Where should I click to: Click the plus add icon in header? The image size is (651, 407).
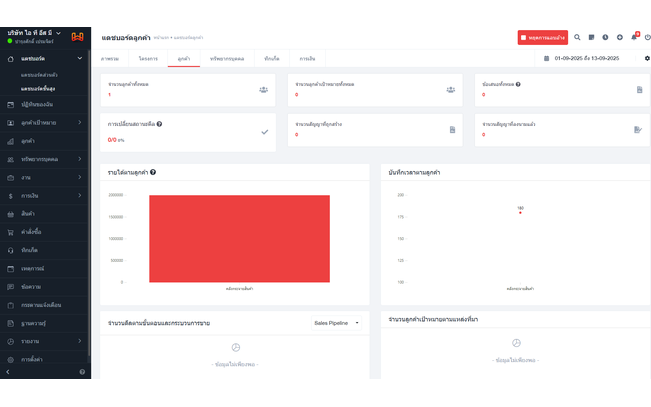point(619,37)
